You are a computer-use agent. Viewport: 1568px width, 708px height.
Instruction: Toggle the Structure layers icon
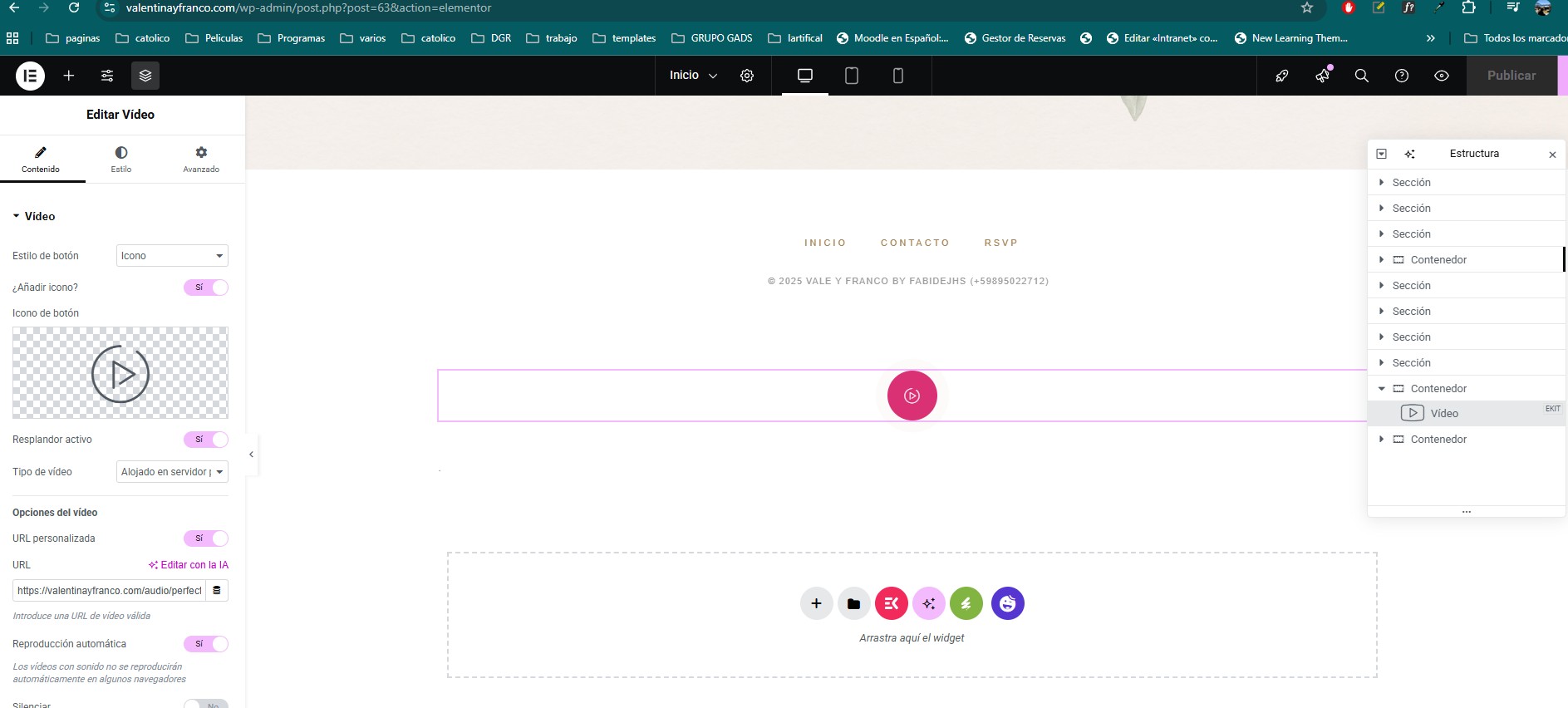[145, 76]
